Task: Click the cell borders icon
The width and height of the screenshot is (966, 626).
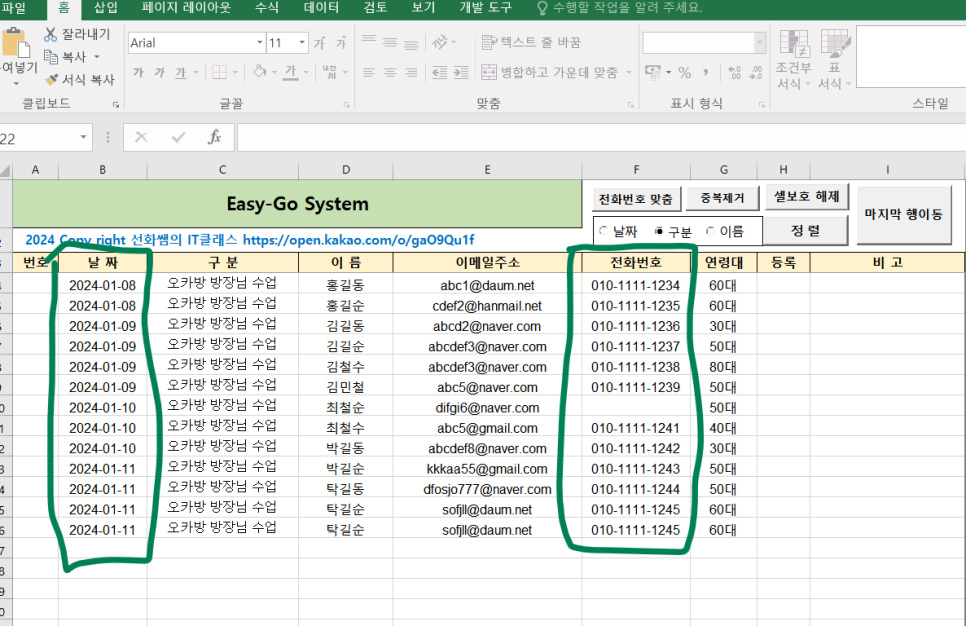Action: point(219,72)
